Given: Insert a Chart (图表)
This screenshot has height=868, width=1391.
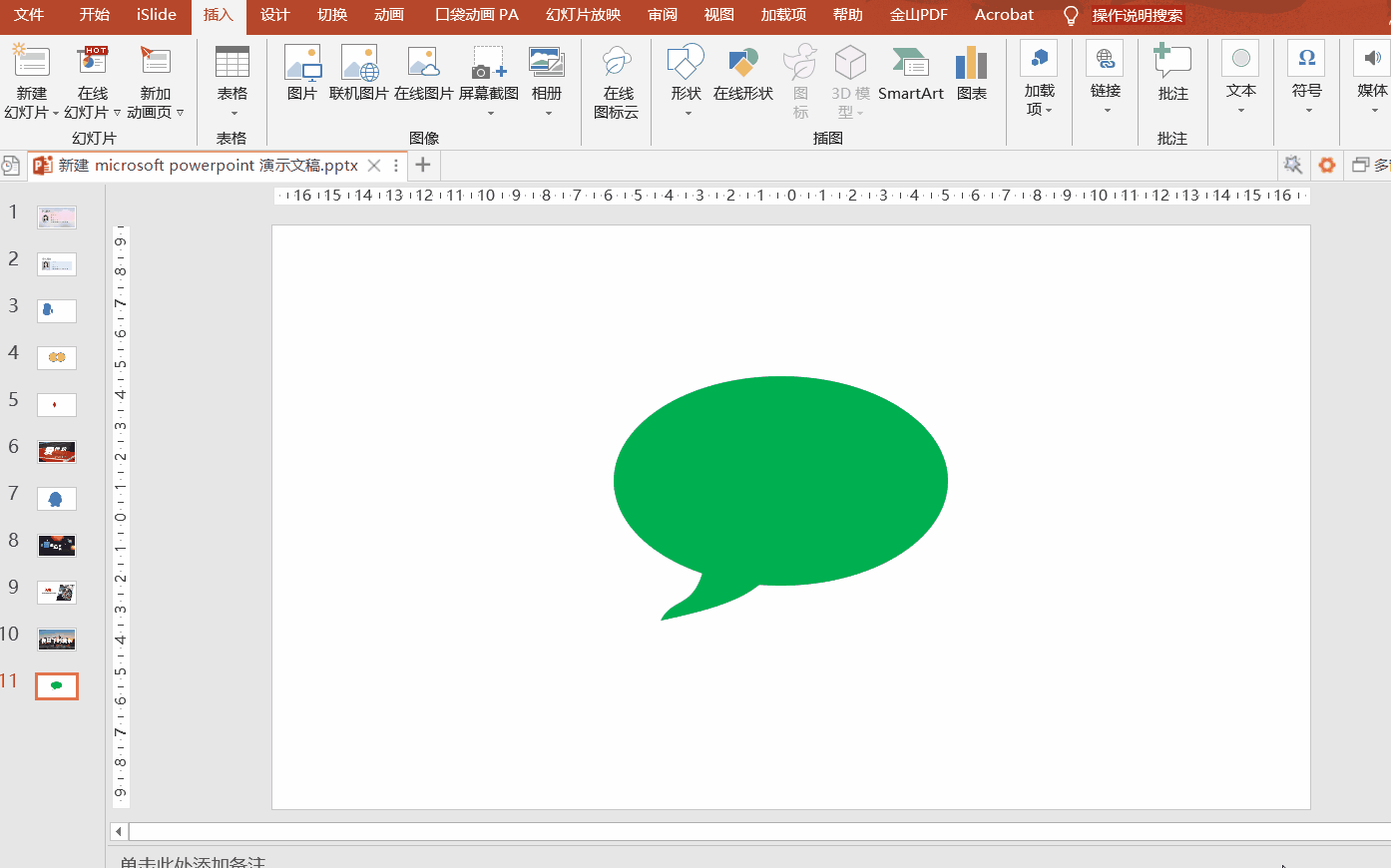Looking at the screenshot, I should [971, 63].
